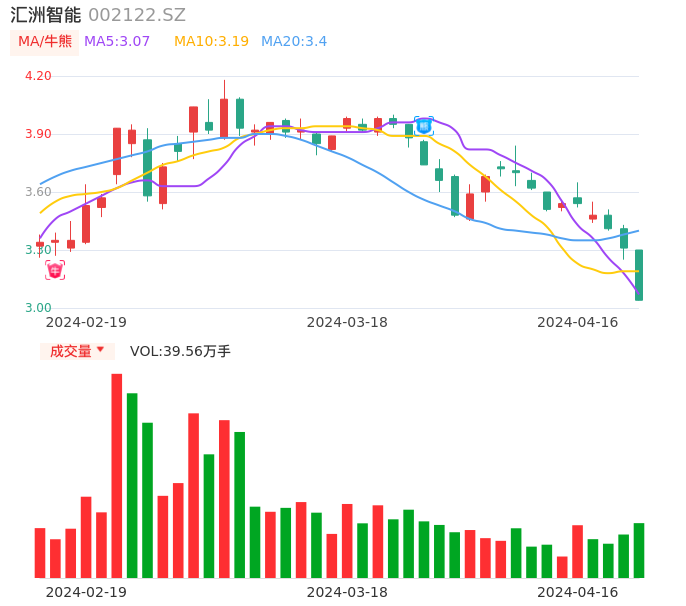Open the 成交量 indicator dropdown
686x606 pixels.
click(77, 351)
